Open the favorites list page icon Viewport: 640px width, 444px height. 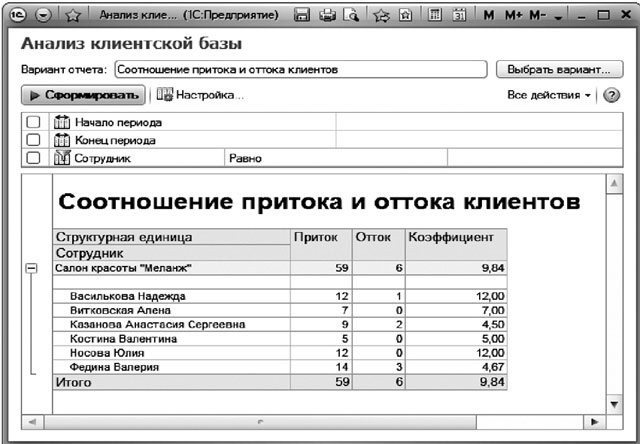coord(405,15)
